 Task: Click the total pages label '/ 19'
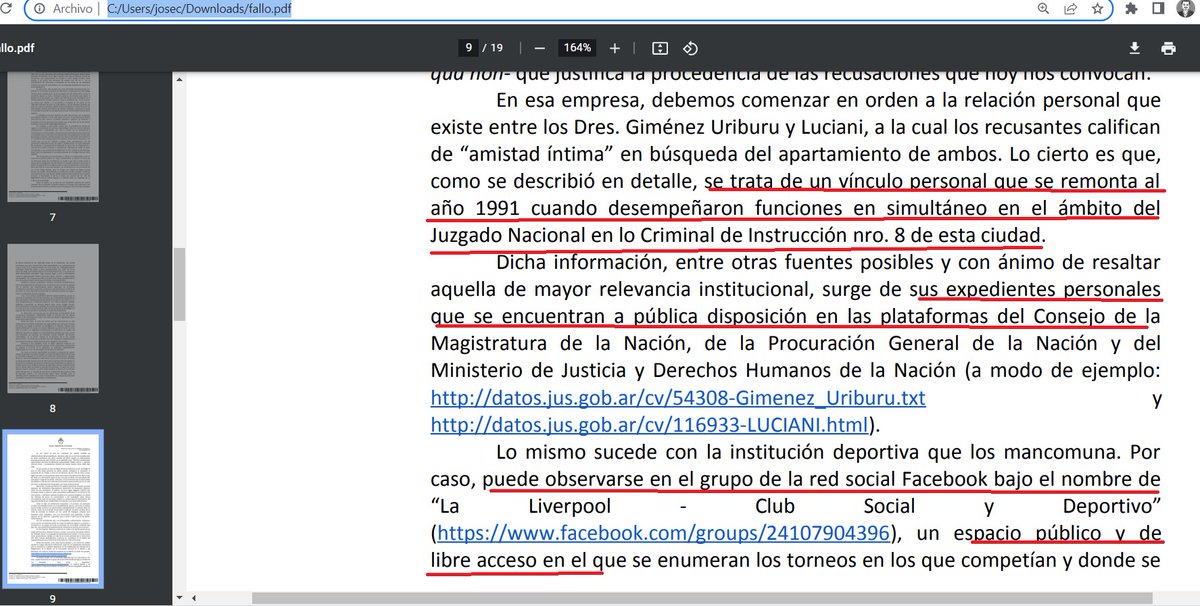pyautogui.click(x=492, y=48)
